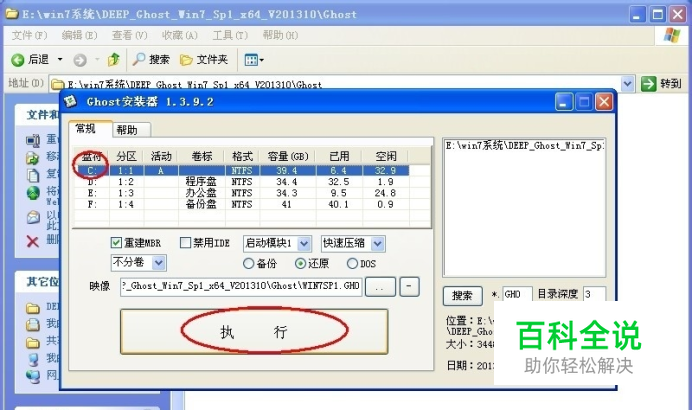Click the 空闲 column header
Viewport: 692px width, 410px height.
[385, 156]
